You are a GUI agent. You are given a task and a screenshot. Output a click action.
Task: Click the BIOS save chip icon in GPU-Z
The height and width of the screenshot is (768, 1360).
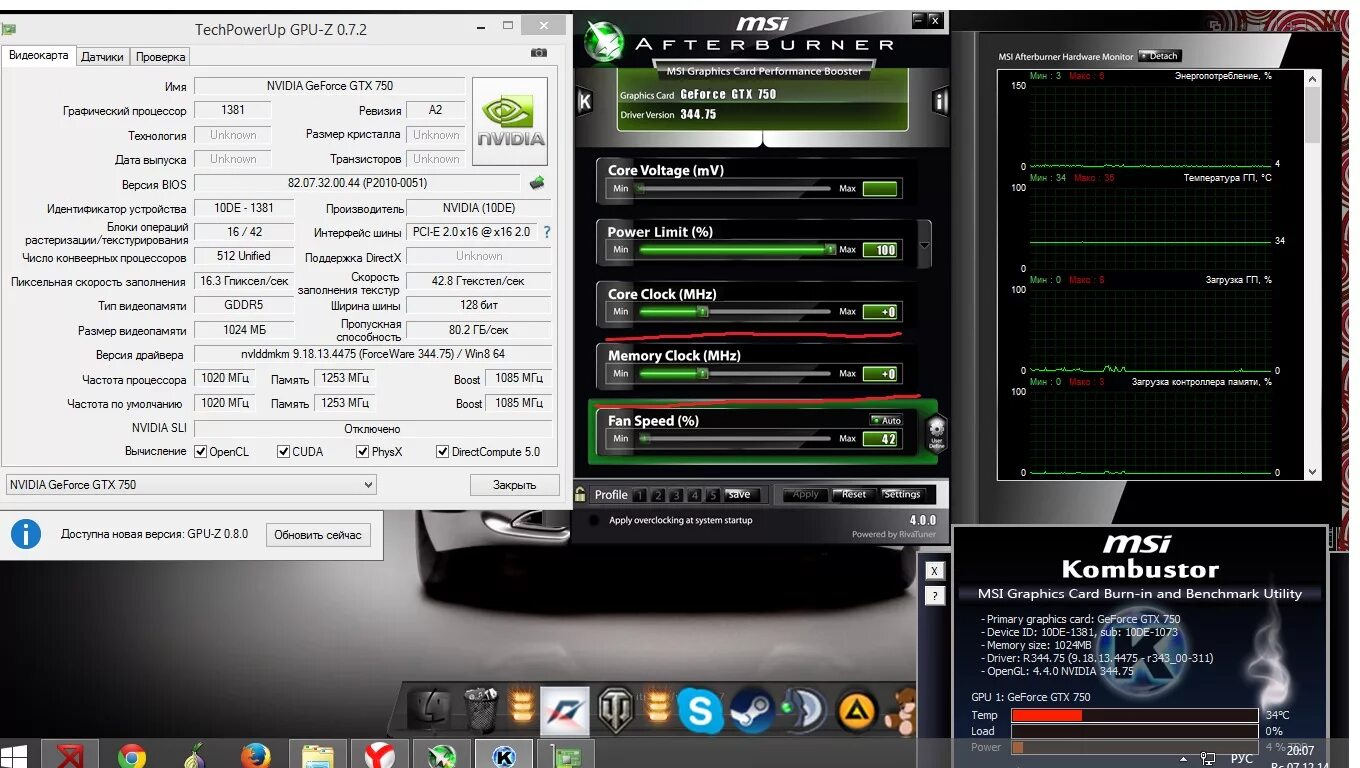pyautogui.click(x=537, y=183)
